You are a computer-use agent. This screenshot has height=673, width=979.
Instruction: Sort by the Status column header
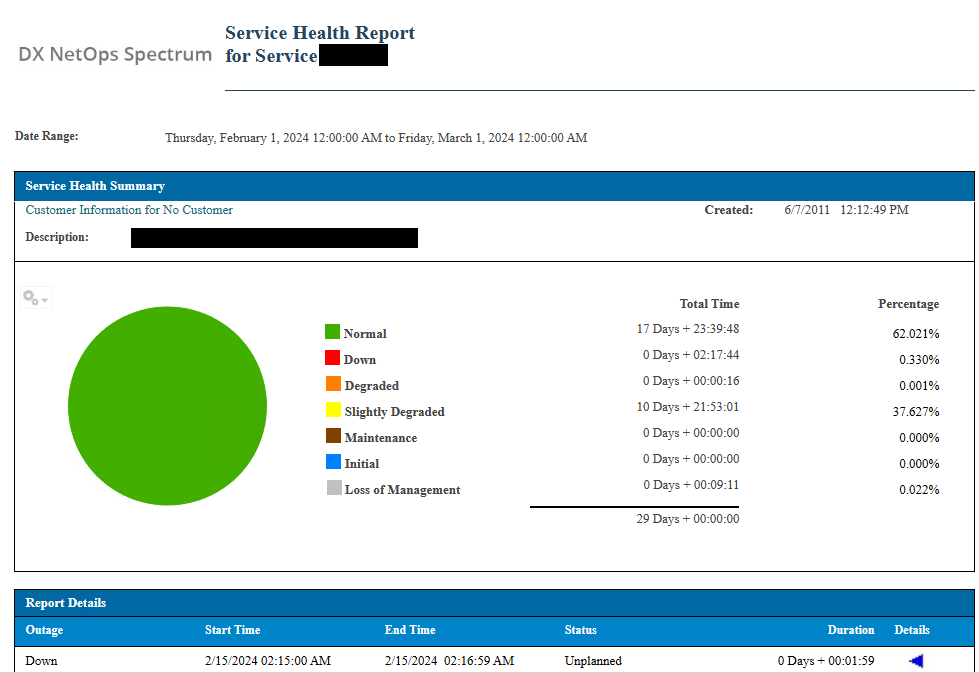click(580, 630)
